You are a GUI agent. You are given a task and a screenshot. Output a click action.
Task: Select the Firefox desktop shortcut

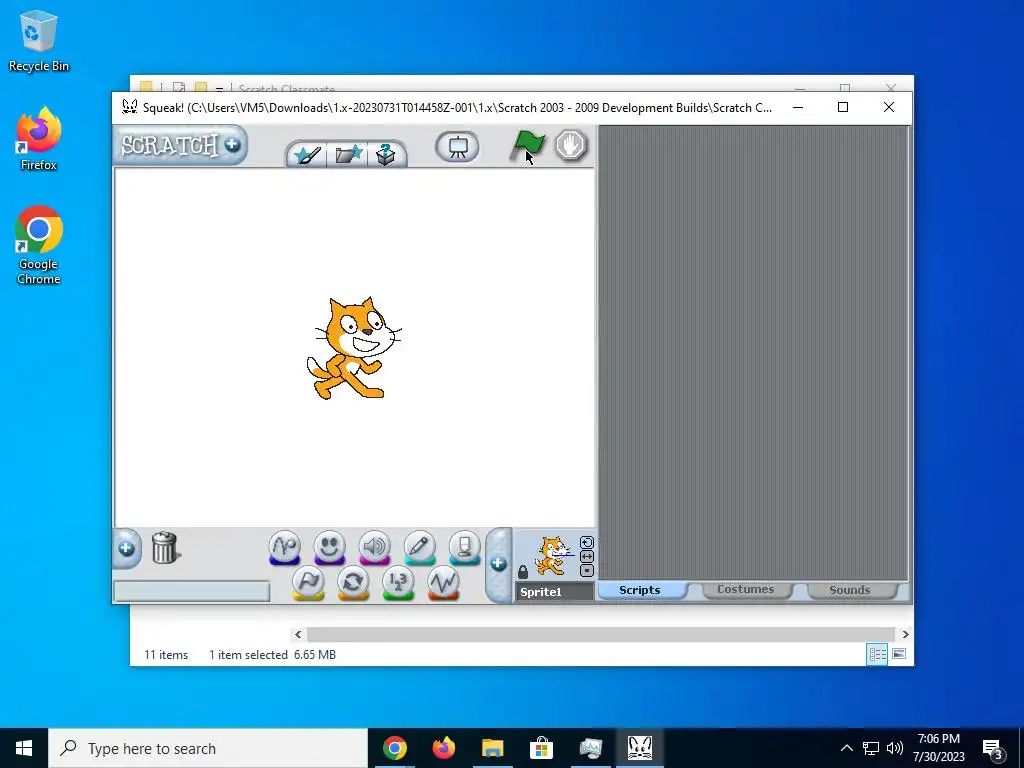point(39,139)
